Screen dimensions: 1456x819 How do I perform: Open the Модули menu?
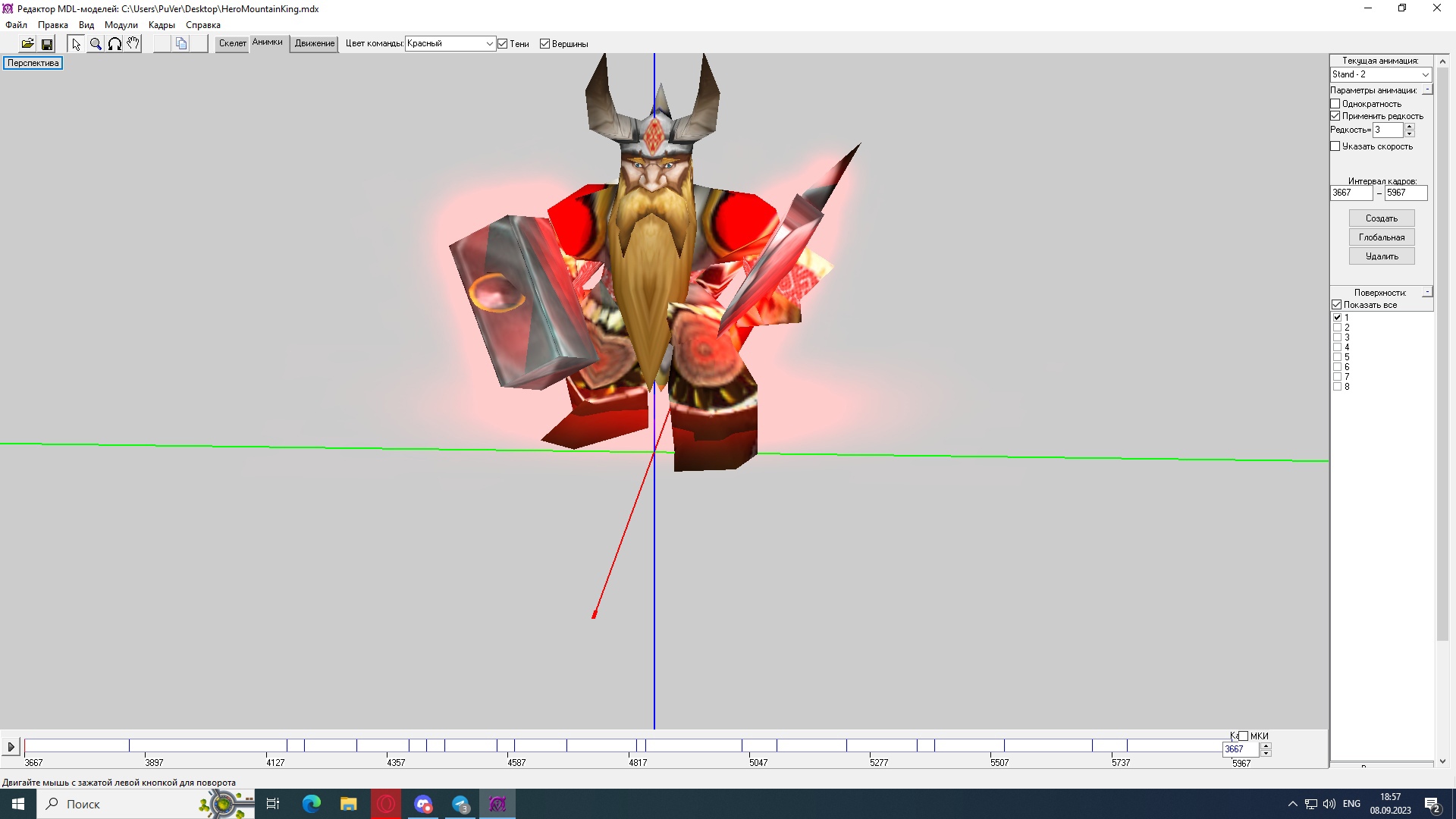(121, 25)
